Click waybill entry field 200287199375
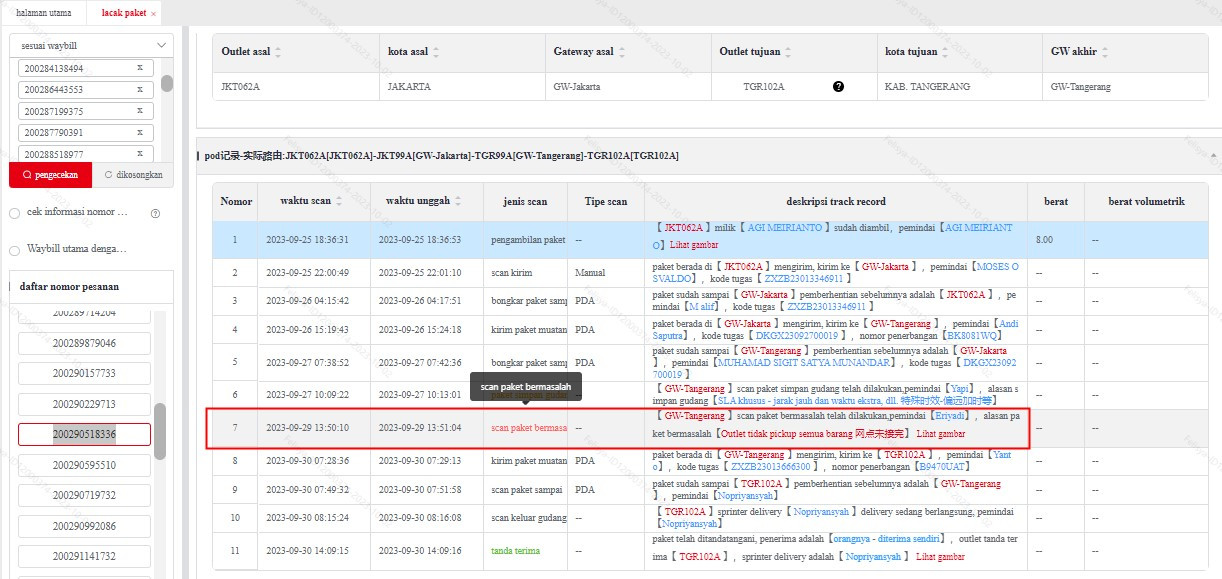The image size is (1222, 579). [85, 111]
